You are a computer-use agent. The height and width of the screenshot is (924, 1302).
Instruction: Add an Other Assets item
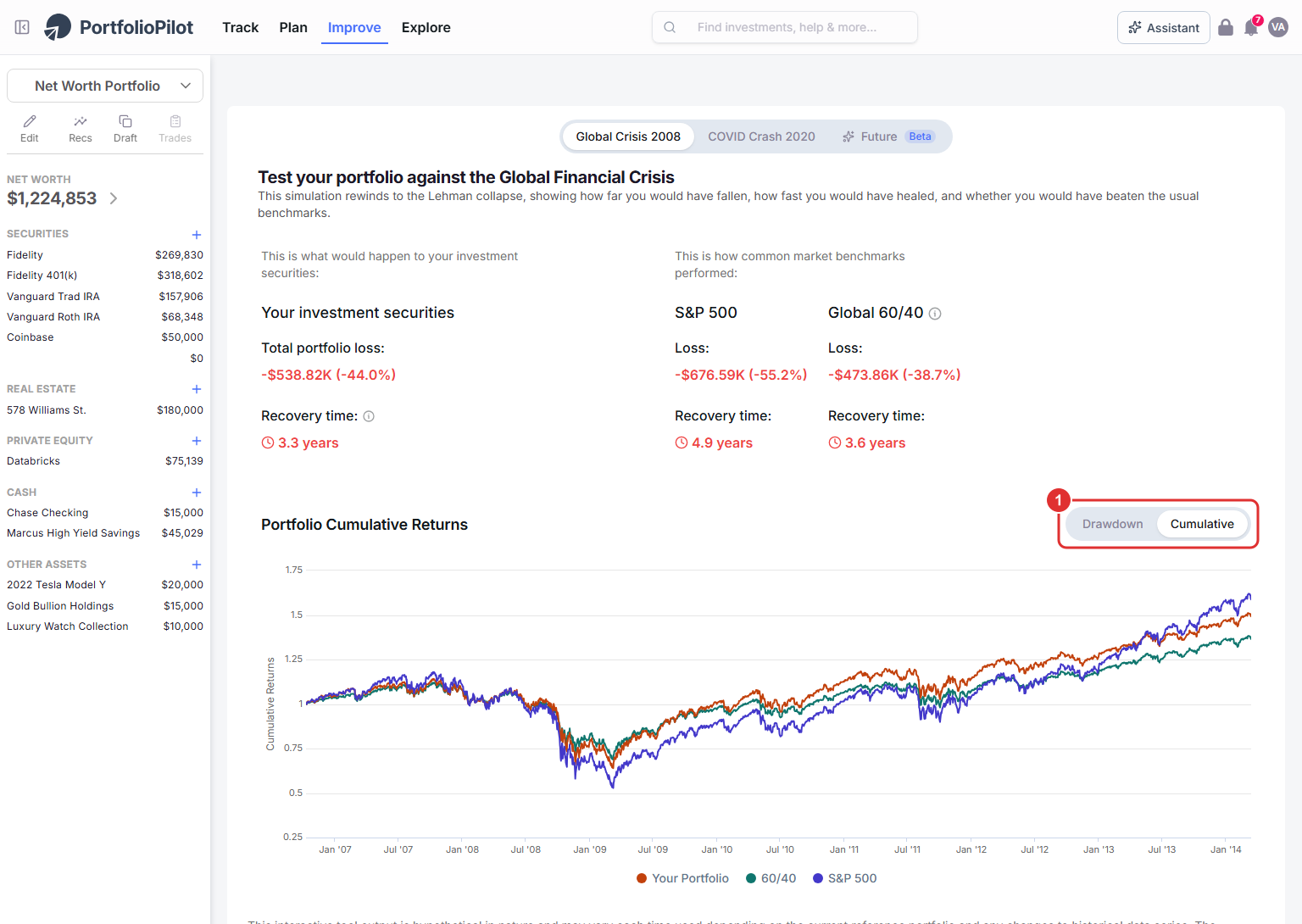[x=197, y=565]
